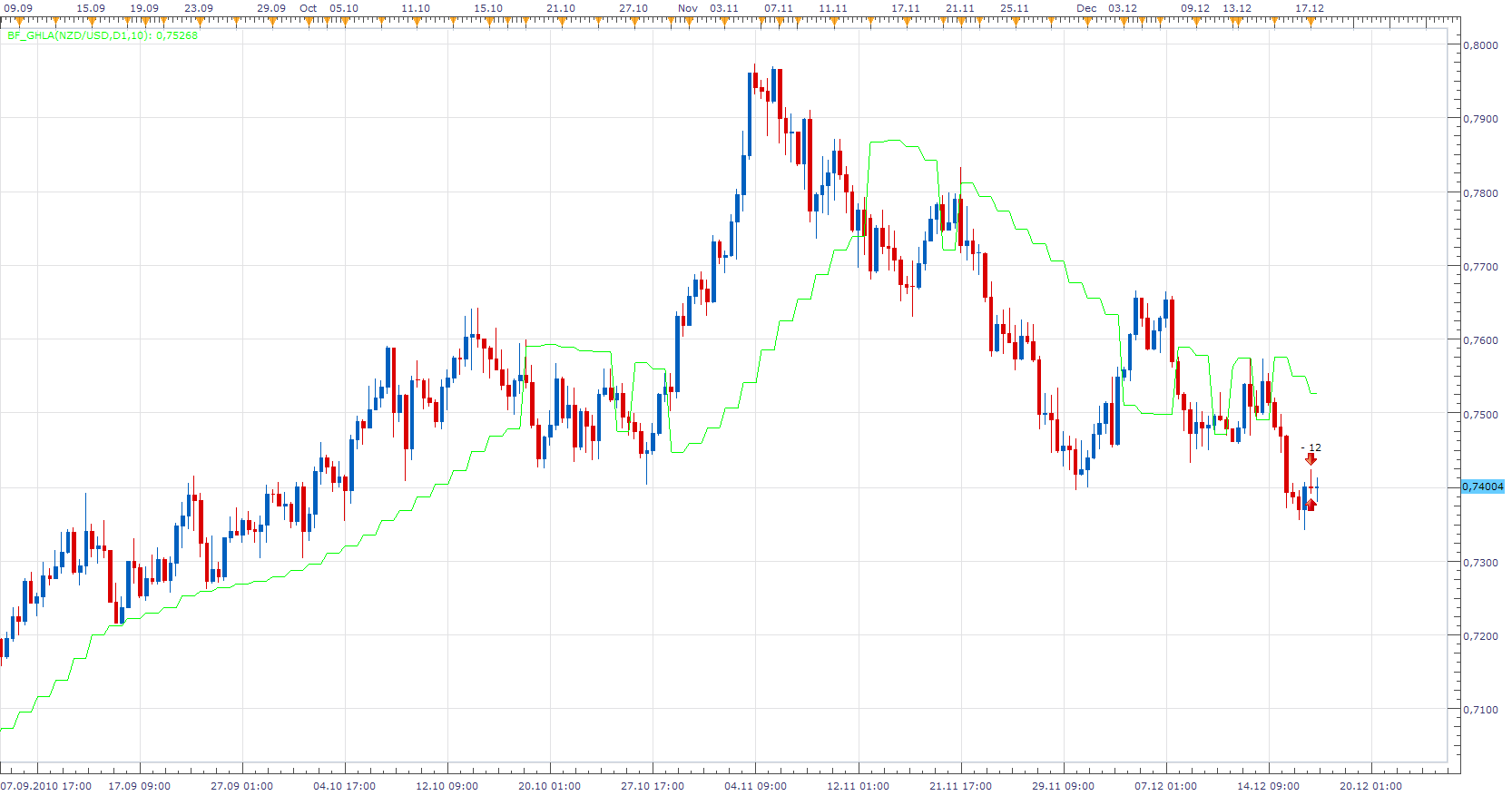Click the orange marker under 09.09 on top timeline
Image resolution: width=1512 pixels, height=796 pixels.
click(x=18, y=20)
